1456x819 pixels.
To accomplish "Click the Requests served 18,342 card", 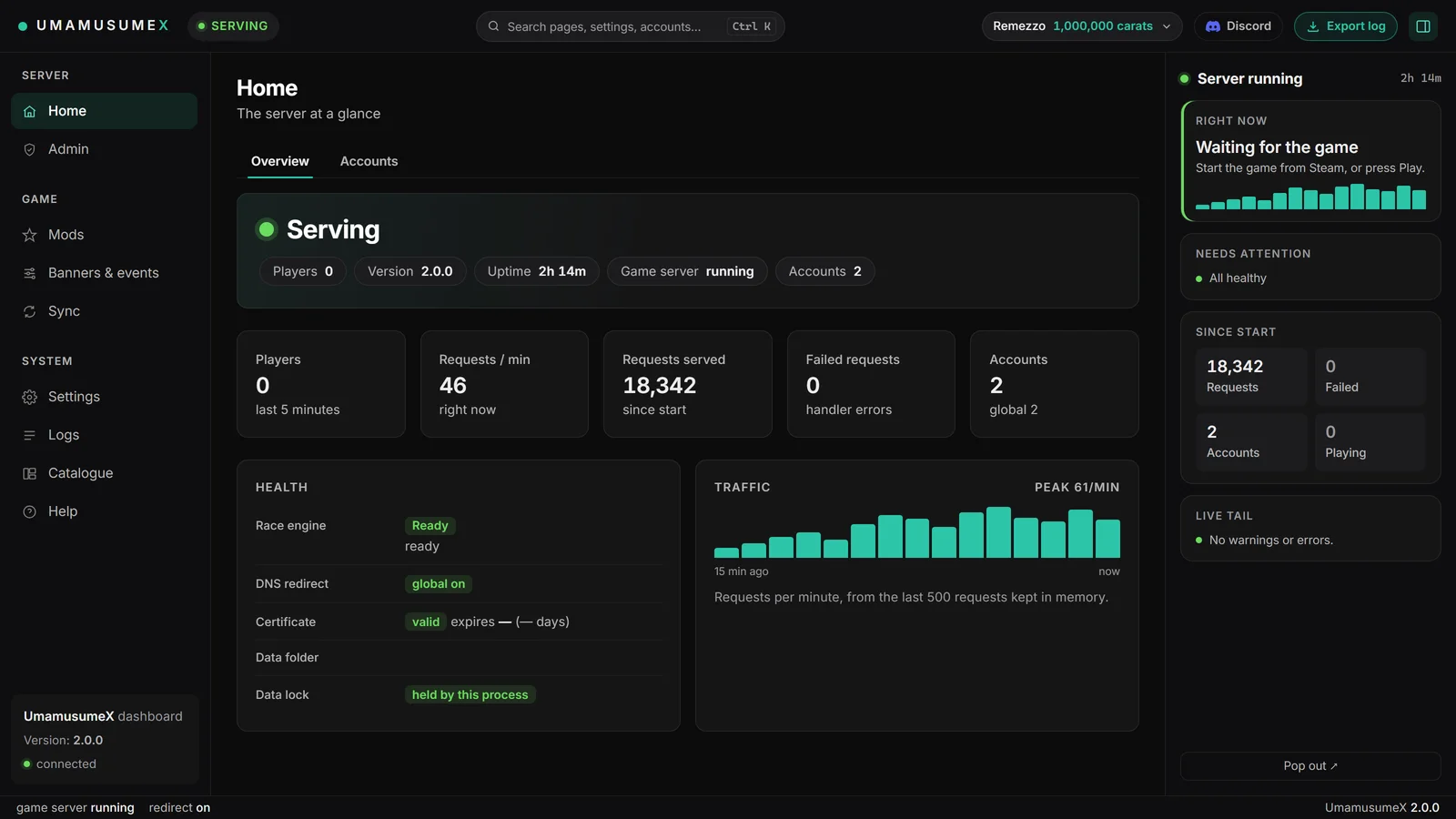I will (688, 384).
